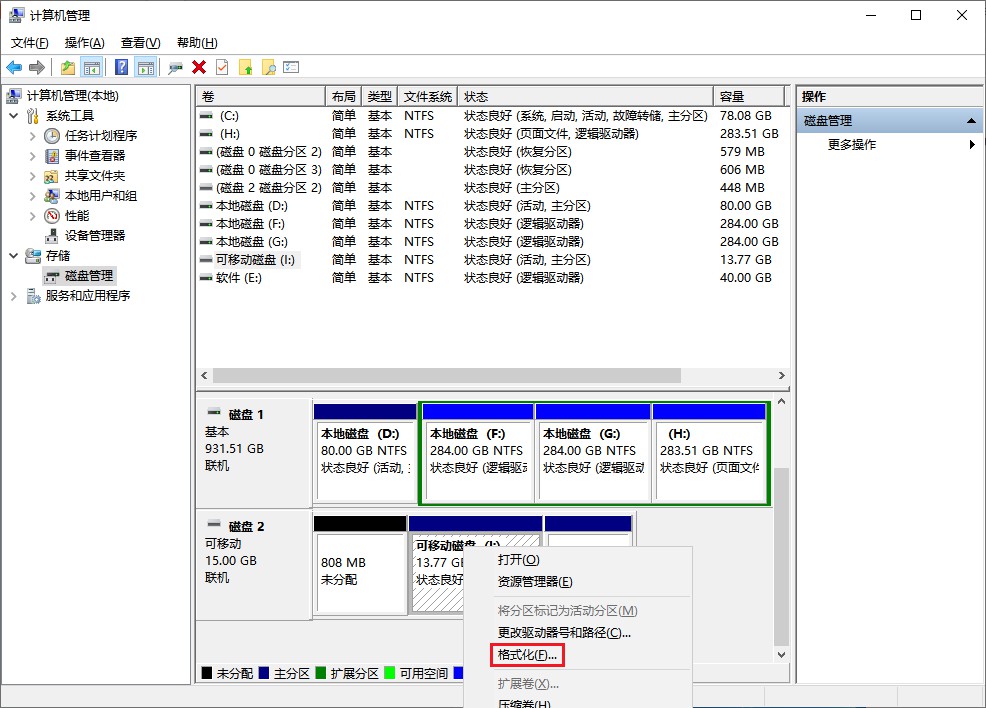986x708 pixels.
Task: Expand the 本地用户和组 node chevron
Action: click(x=33, y=196)
